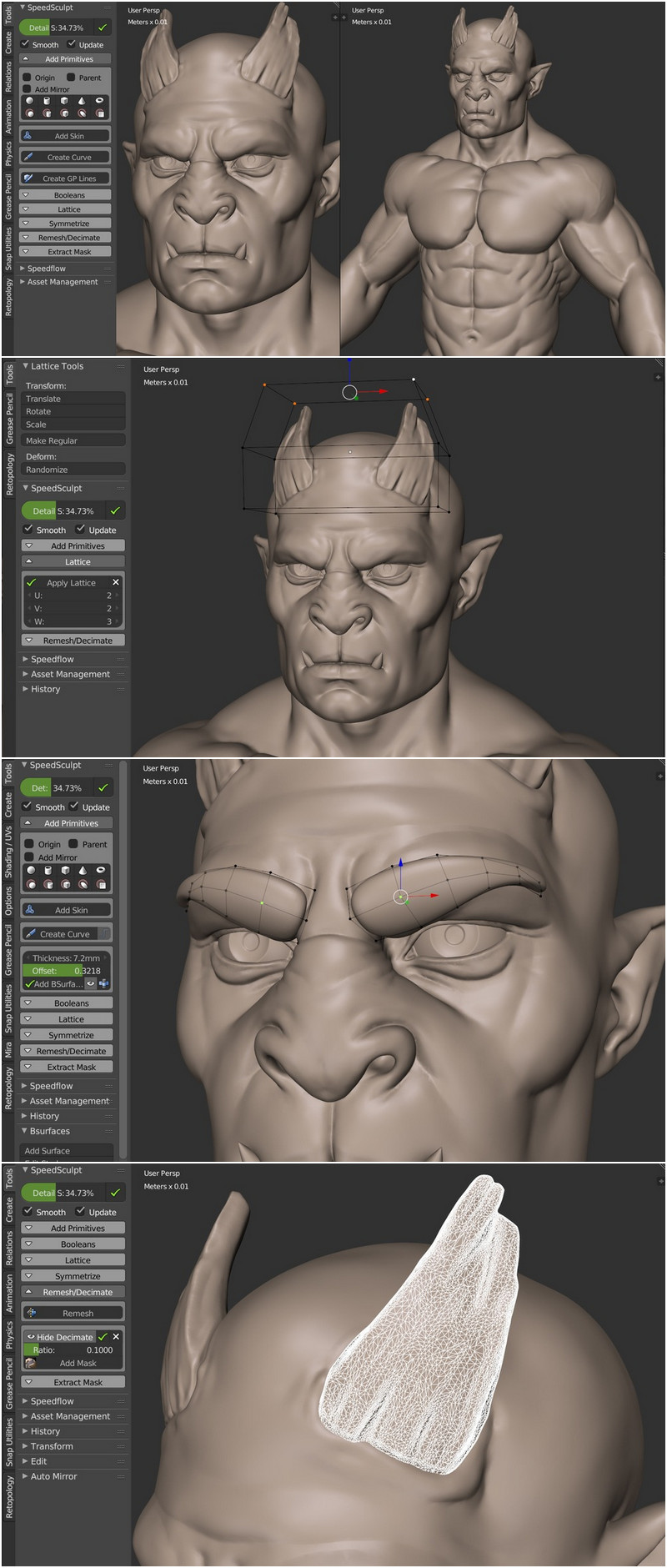667x1568 pixels.
Task: Open Physics tab in the decimate screenshot
Action: coord(9,1334)
